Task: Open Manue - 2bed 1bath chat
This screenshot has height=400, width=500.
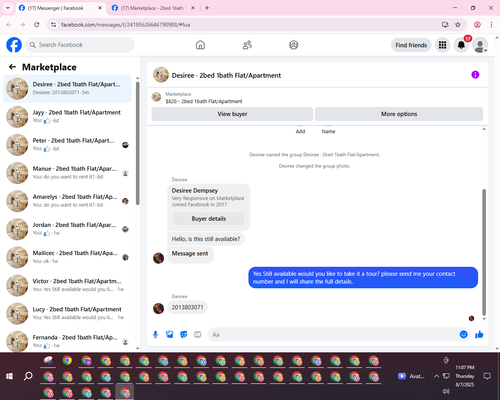Action: point(67,173)
